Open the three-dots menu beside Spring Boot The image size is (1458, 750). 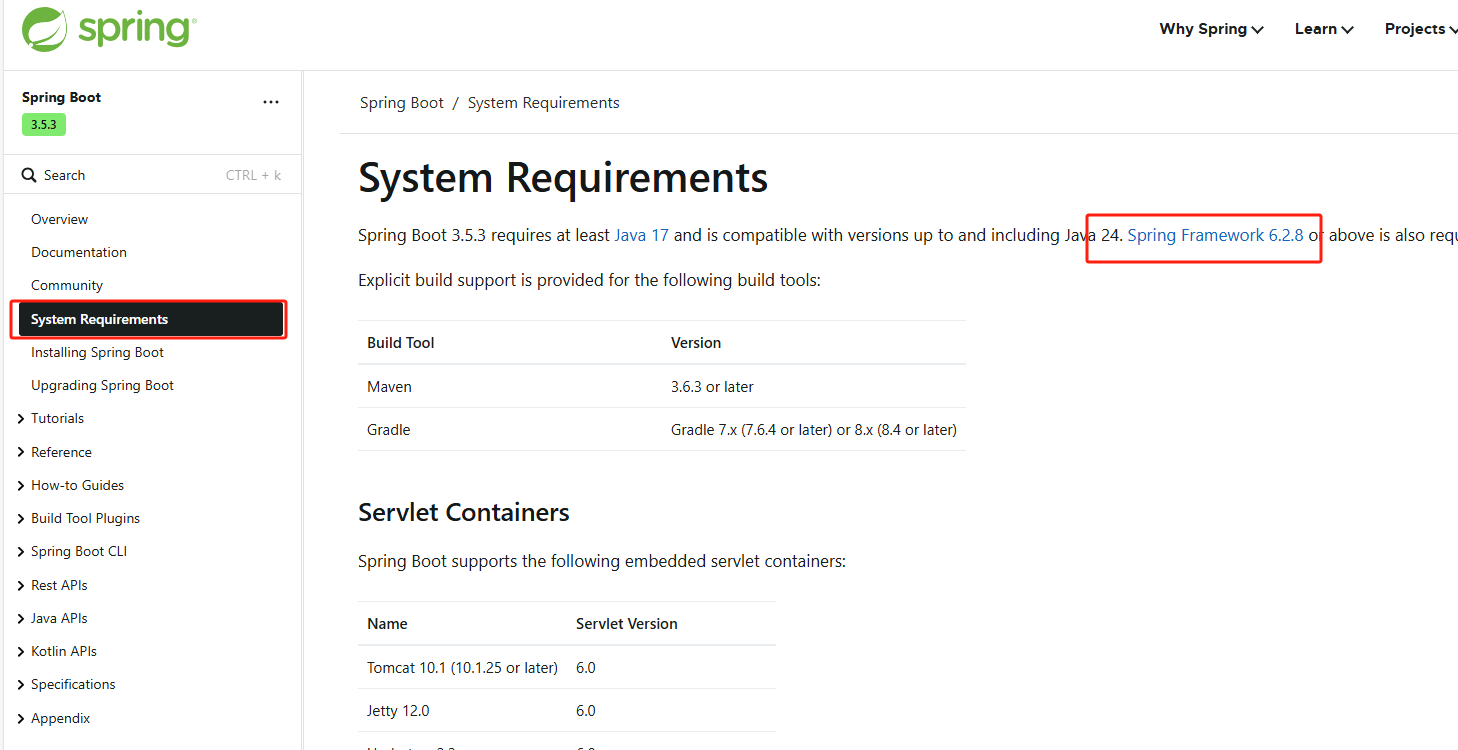[x=271, y=102]
